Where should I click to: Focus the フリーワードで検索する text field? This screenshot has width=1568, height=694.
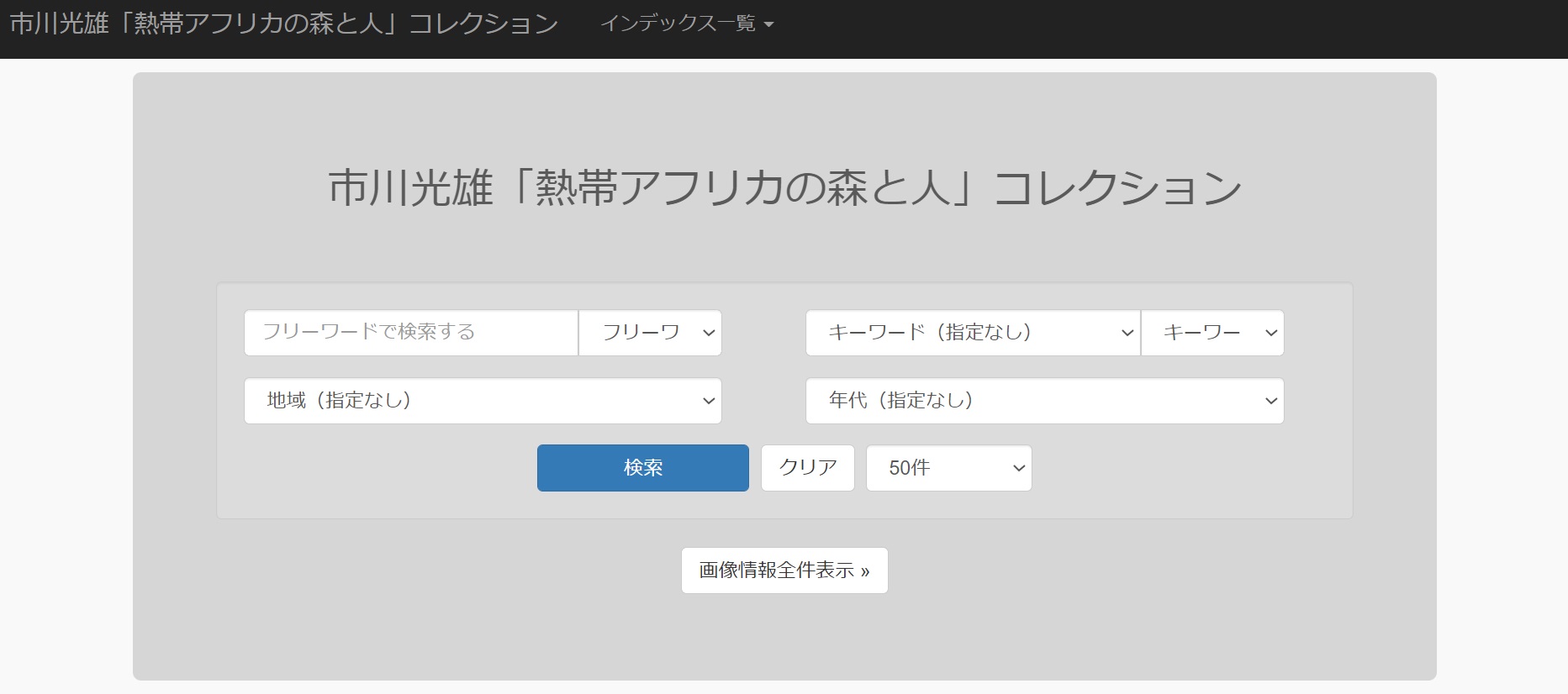[411, 333]
